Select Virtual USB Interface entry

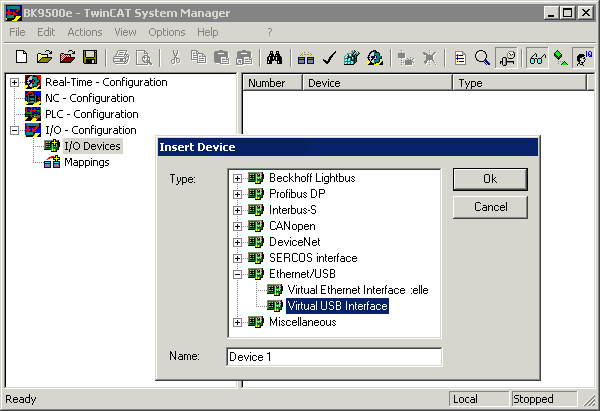pyautogui.click(x=338, y=306)
